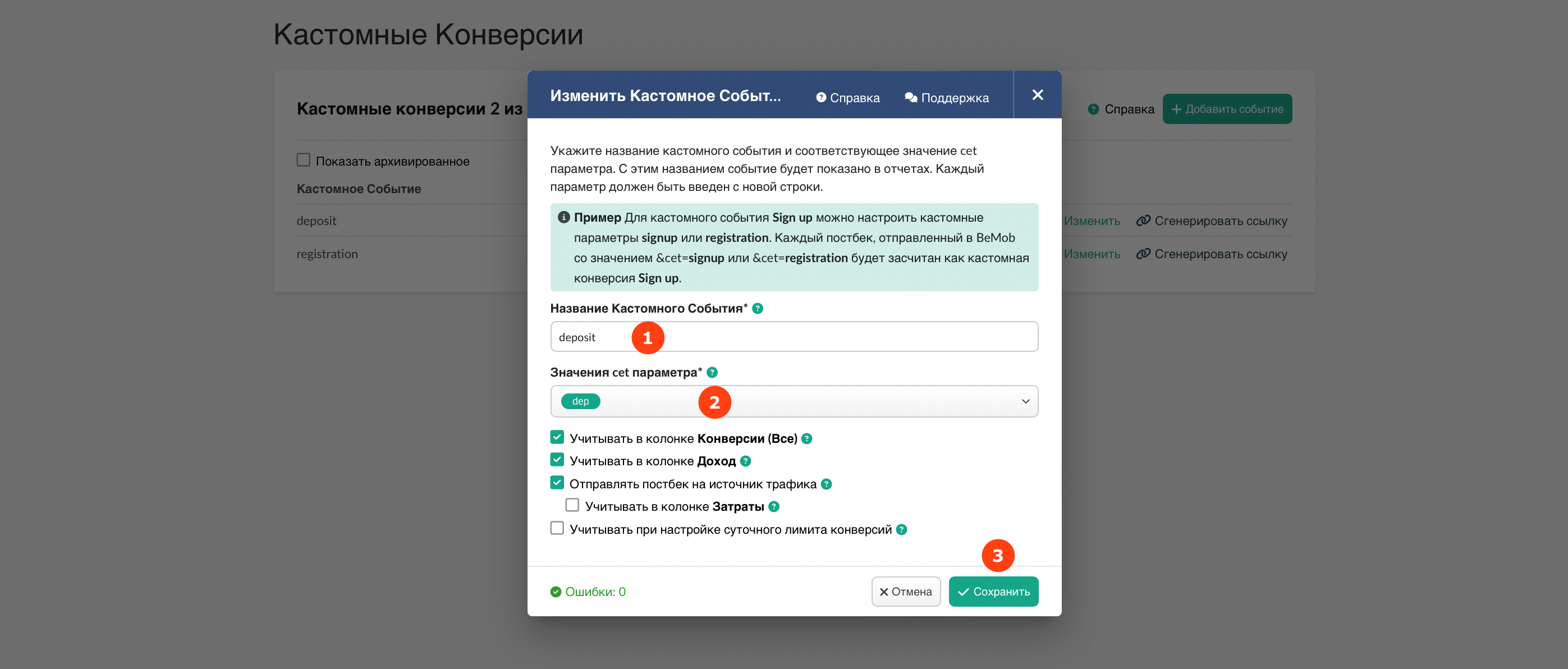
Task: Click help icon next to Затраты
Action: pyautogui.click(x=774, y=507)
